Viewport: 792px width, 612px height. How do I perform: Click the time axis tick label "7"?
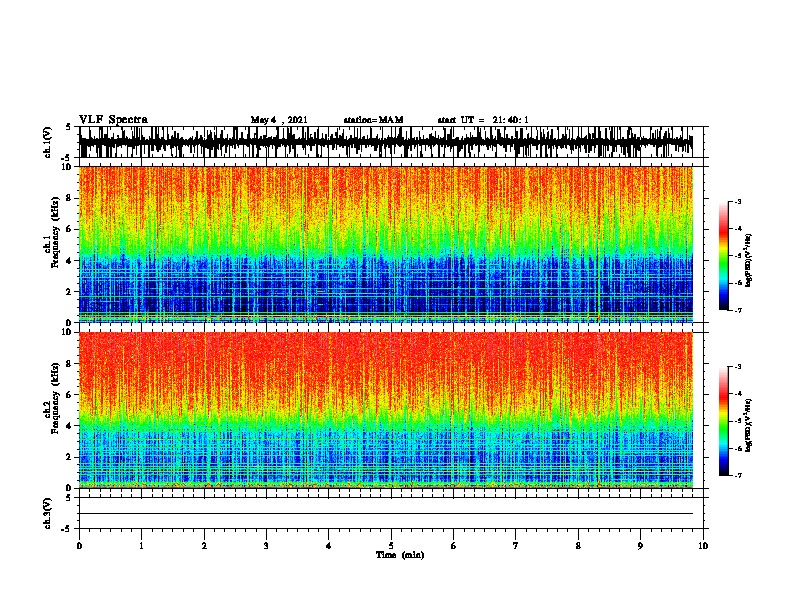[516, 545]
